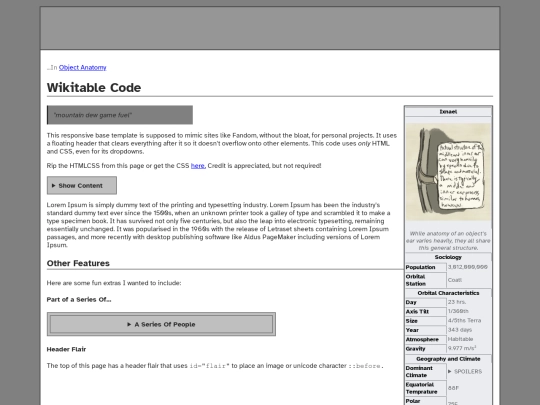Viewport: 540px width, 405px height.
Task: Click the '4/5ths Terra' value
Action: pos(464,321)
